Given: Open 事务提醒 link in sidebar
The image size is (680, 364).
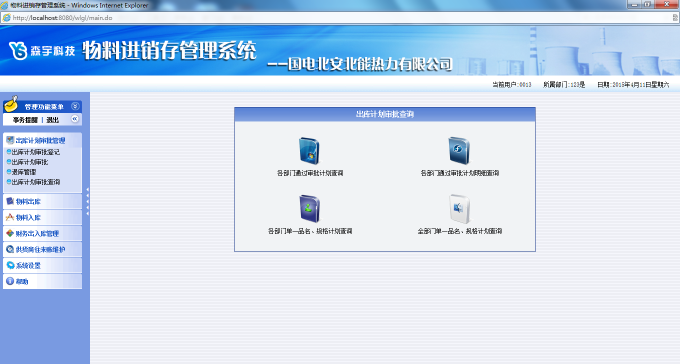Looking at the screenshot, I should [x=25, y=120].
